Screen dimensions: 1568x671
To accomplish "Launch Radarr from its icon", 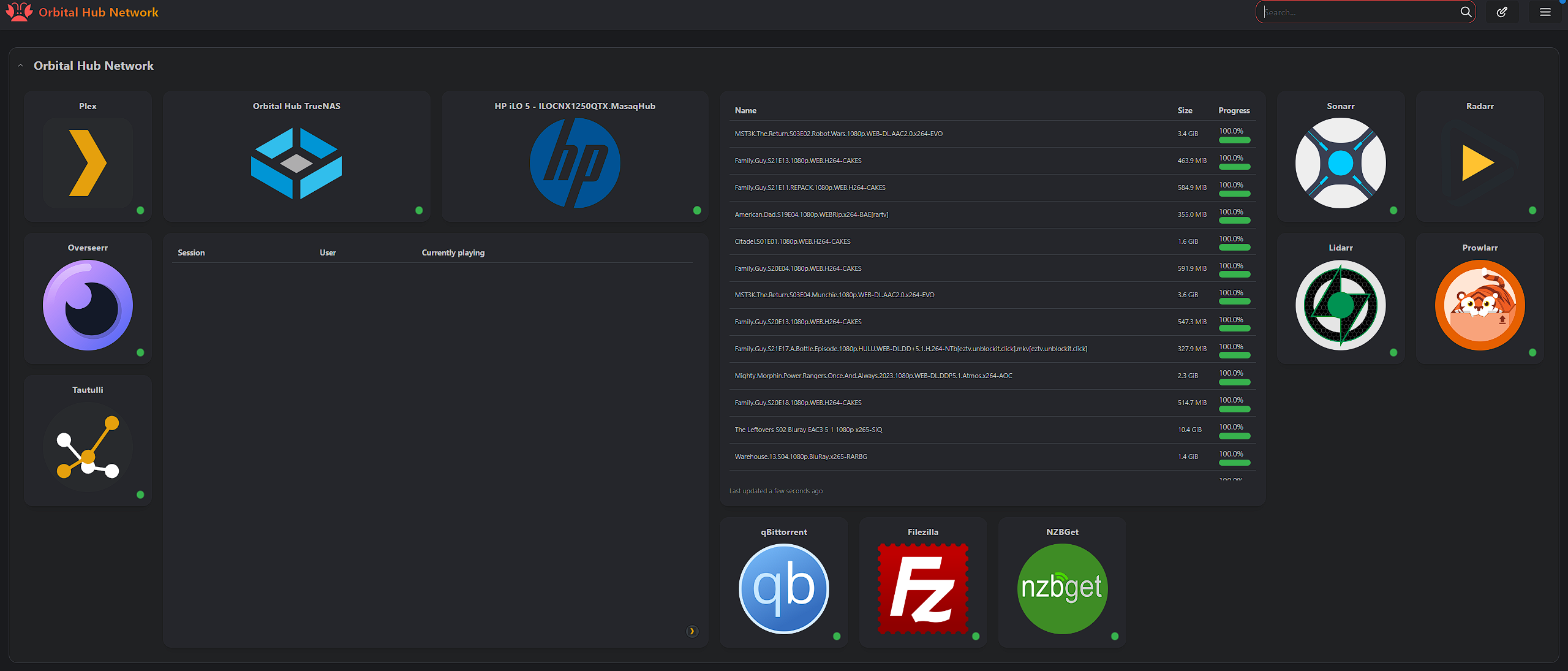I will pyautogui.click(x=1479, y=163).
